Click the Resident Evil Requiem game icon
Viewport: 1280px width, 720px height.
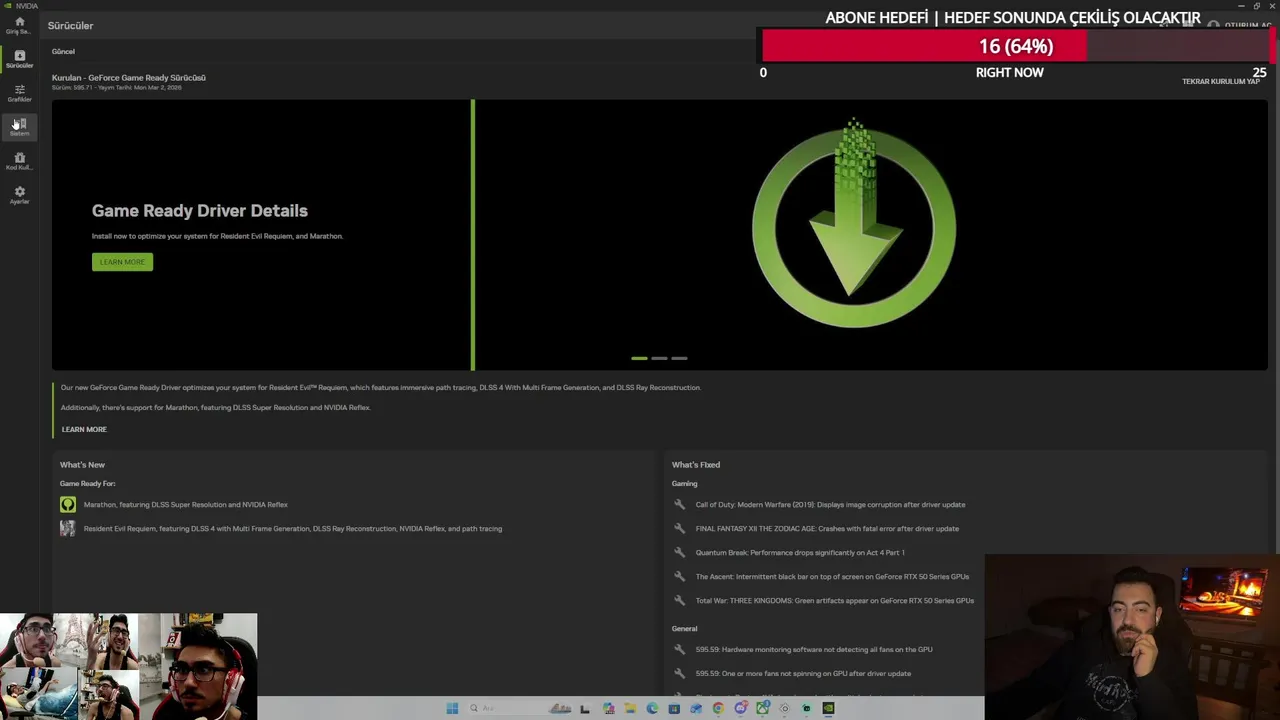coord(67,529)
